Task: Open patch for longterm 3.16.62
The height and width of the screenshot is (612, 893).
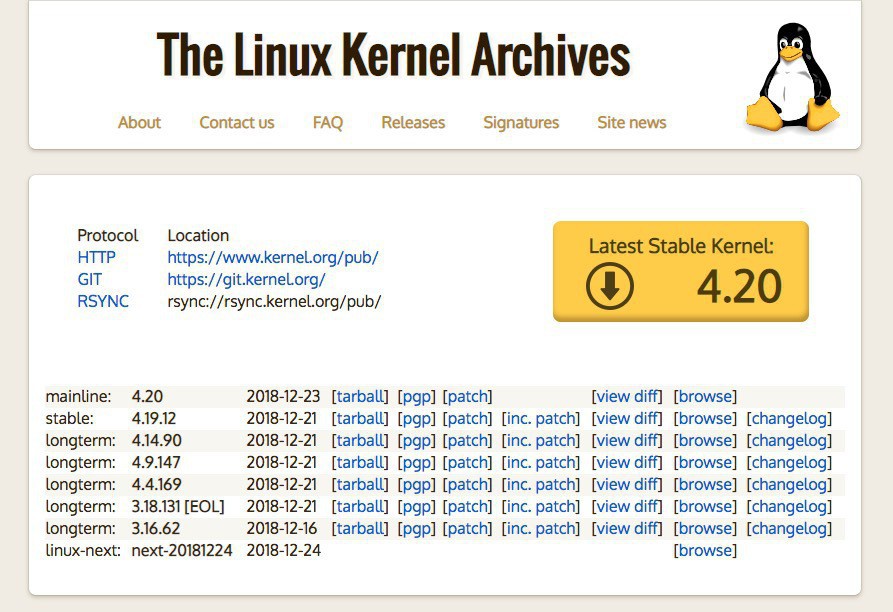Action: point(468,528)
